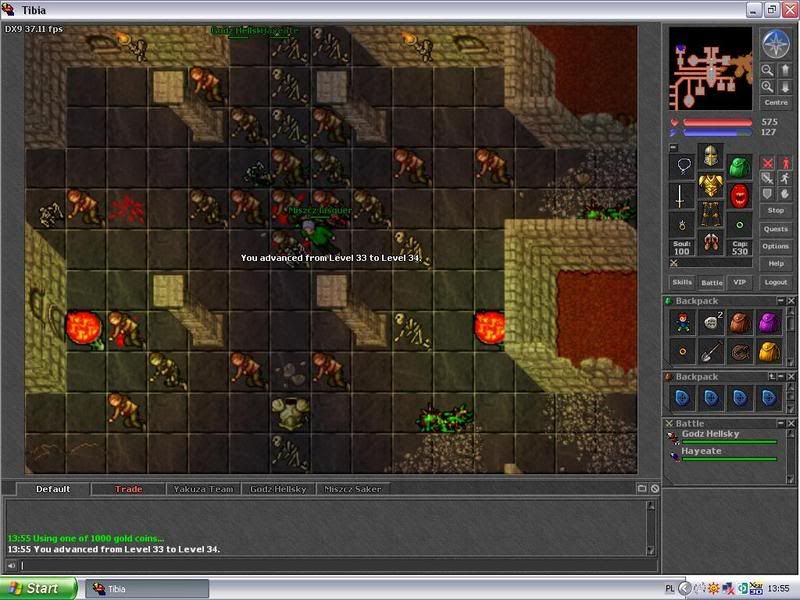This screenshot has width=800, height=600.
Task: Toggle the red stand-still mode
Action: pos(785,163)
